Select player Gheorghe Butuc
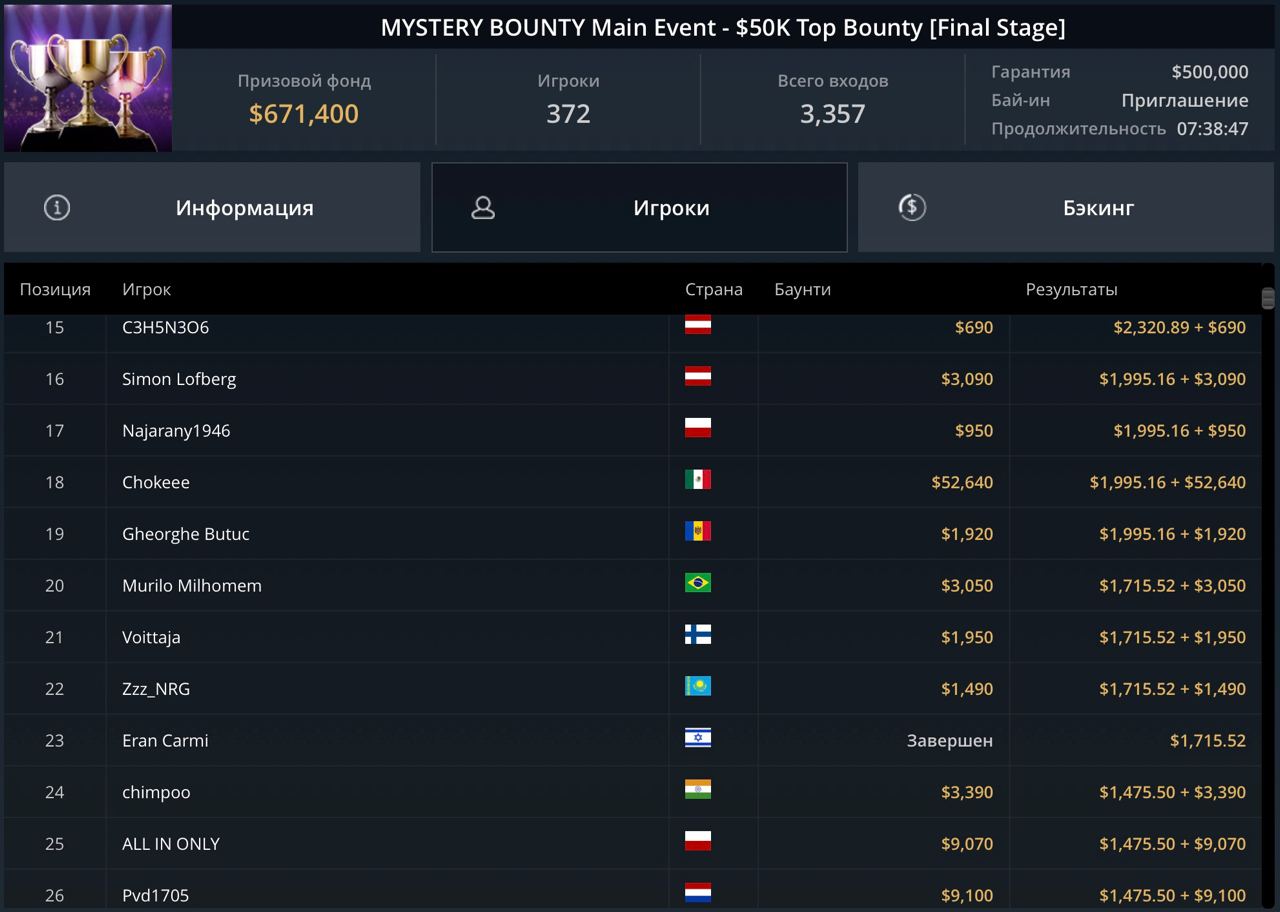Image resolution: width=1280 pixels, height=912 pixels. (186, 534)
